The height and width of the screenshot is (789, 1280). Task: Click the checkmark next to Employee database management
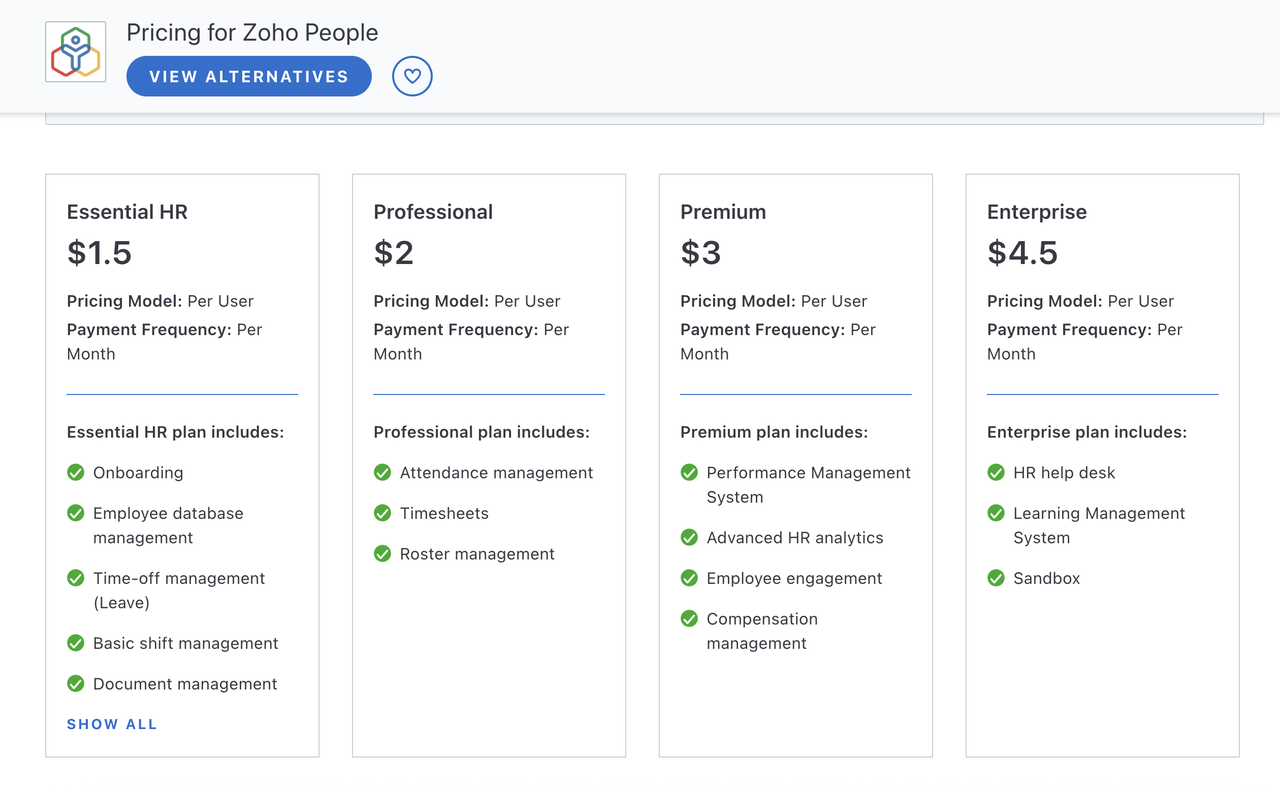[75, 513]
